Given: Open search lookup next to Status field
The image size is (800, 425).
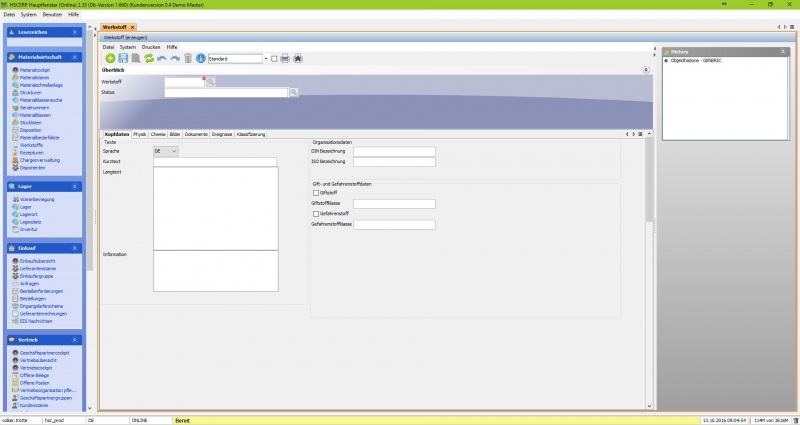Looking at the screenshot, I should click(294, 92).
